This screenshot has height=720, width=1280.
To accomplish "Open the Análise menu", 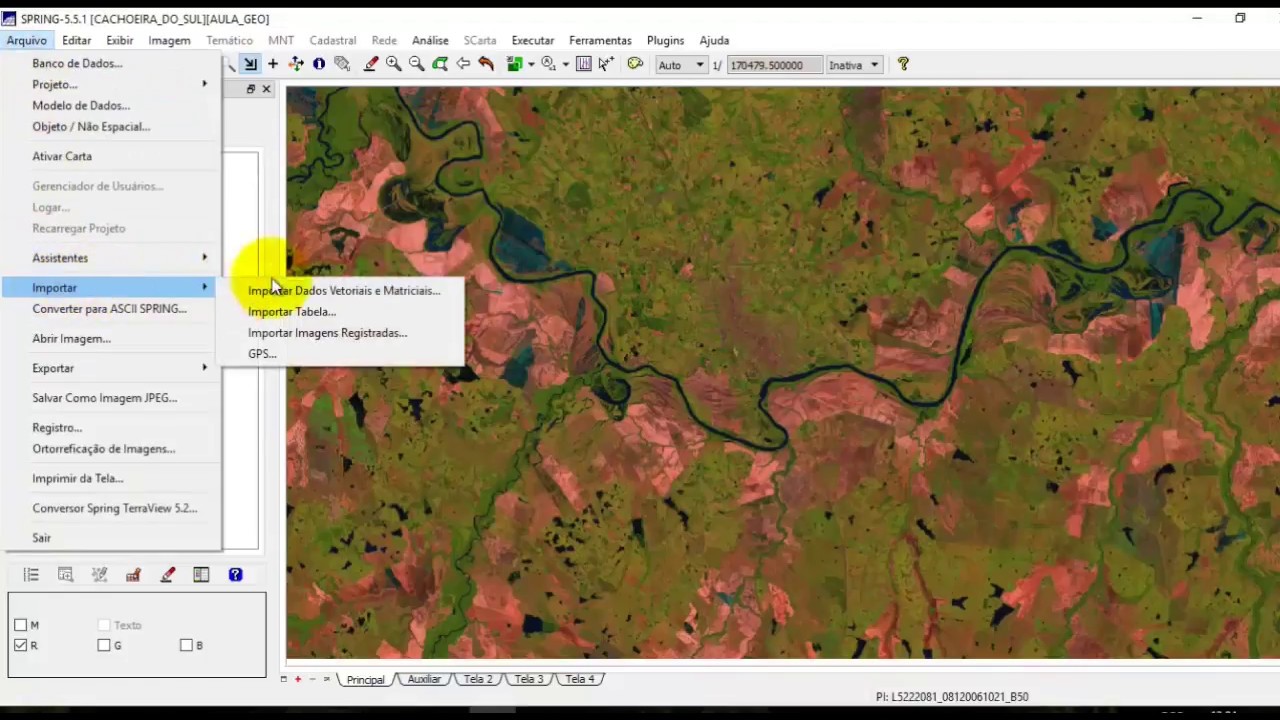I will (x=430, y=40).
